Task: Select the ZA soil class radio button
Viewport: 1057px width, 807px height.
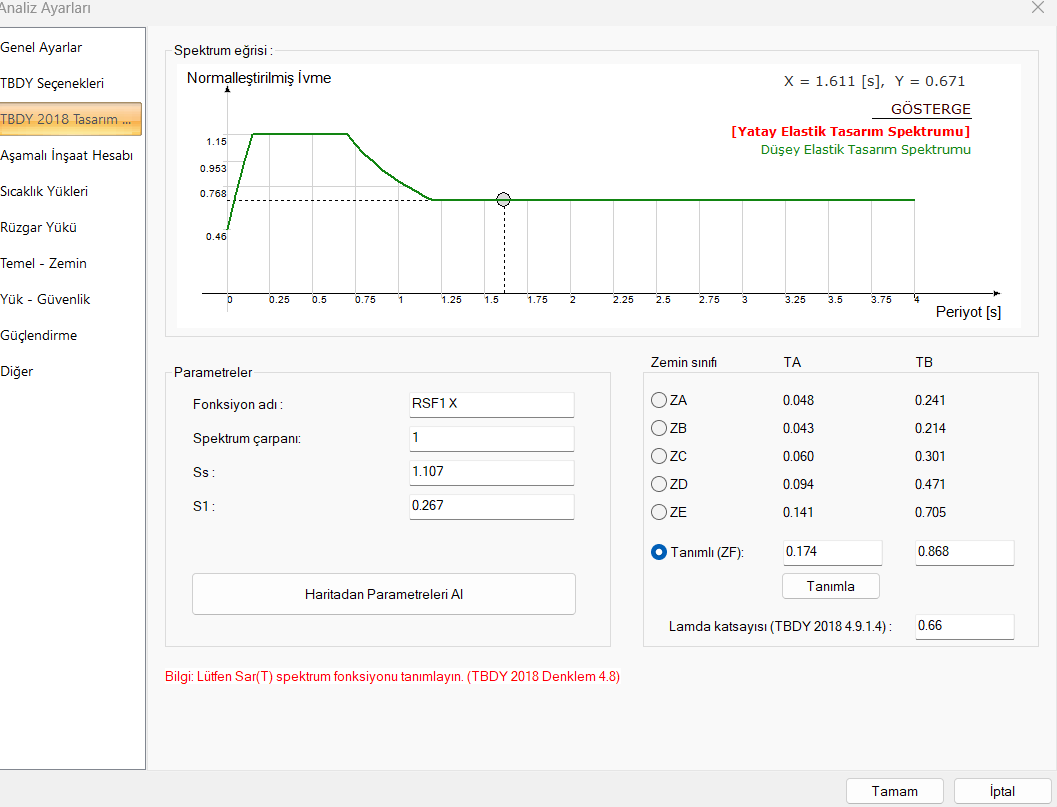Action: point(659,400)
